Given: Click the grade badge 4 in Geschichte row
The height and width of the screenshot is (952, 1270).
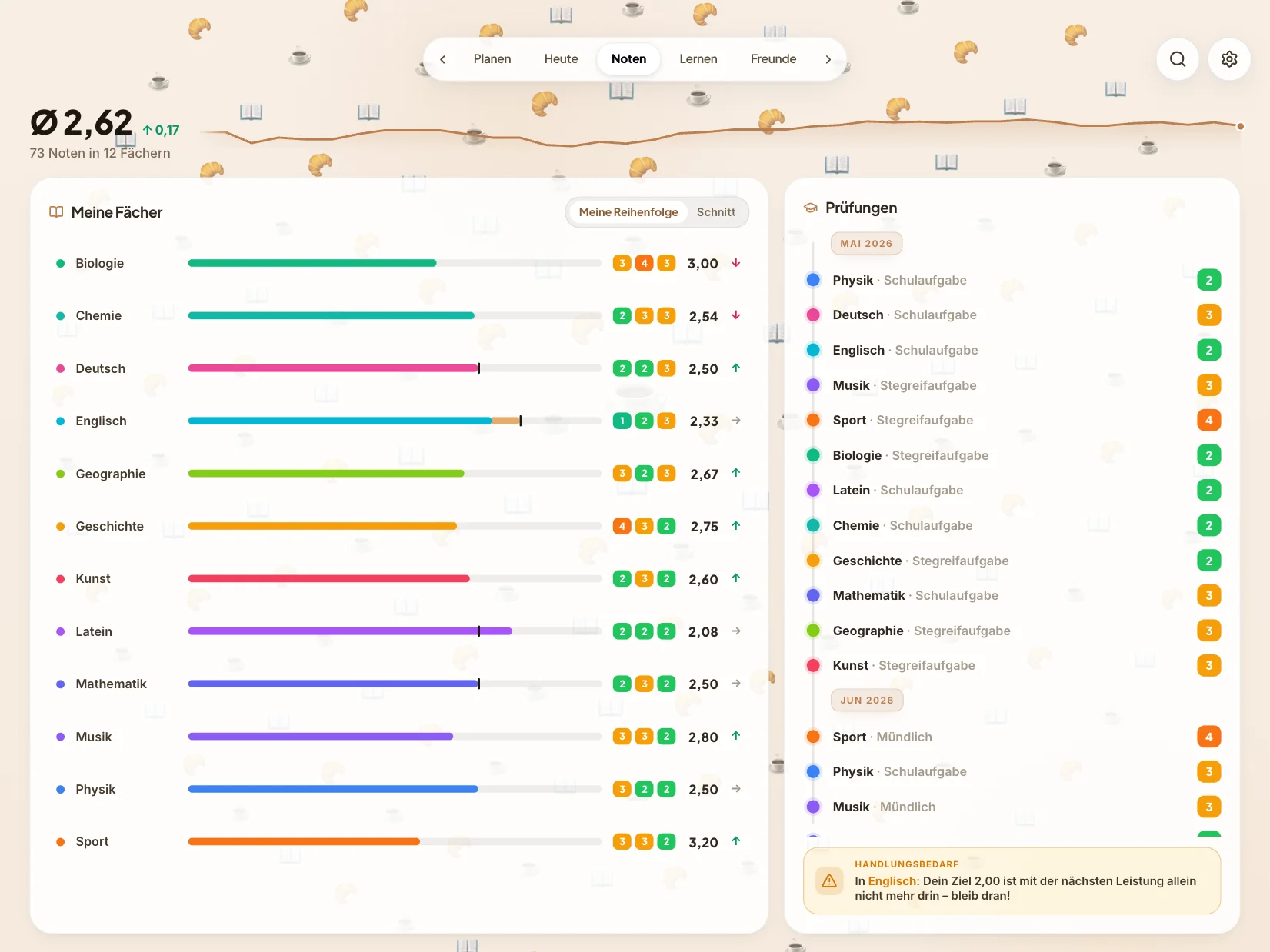Looking at the screenshot, I should 622,526.
